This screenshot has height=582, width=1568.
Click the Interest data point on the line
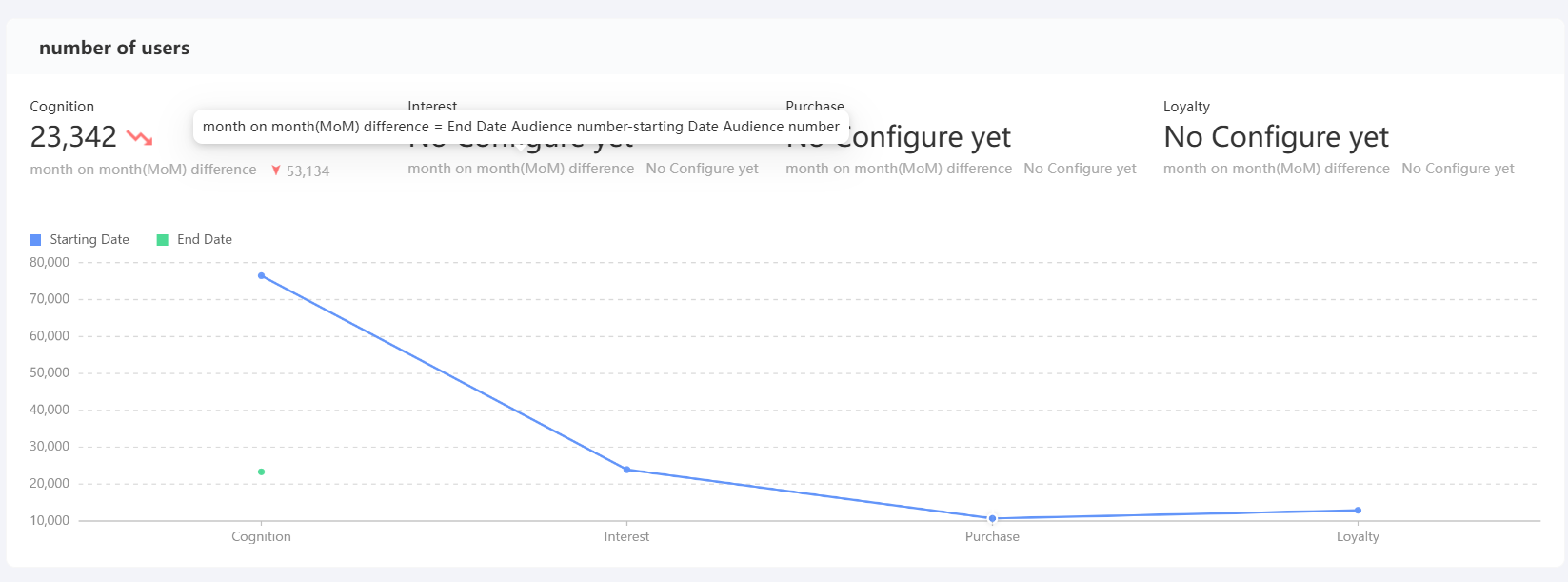pyautogui.click(x=626, y=470)
